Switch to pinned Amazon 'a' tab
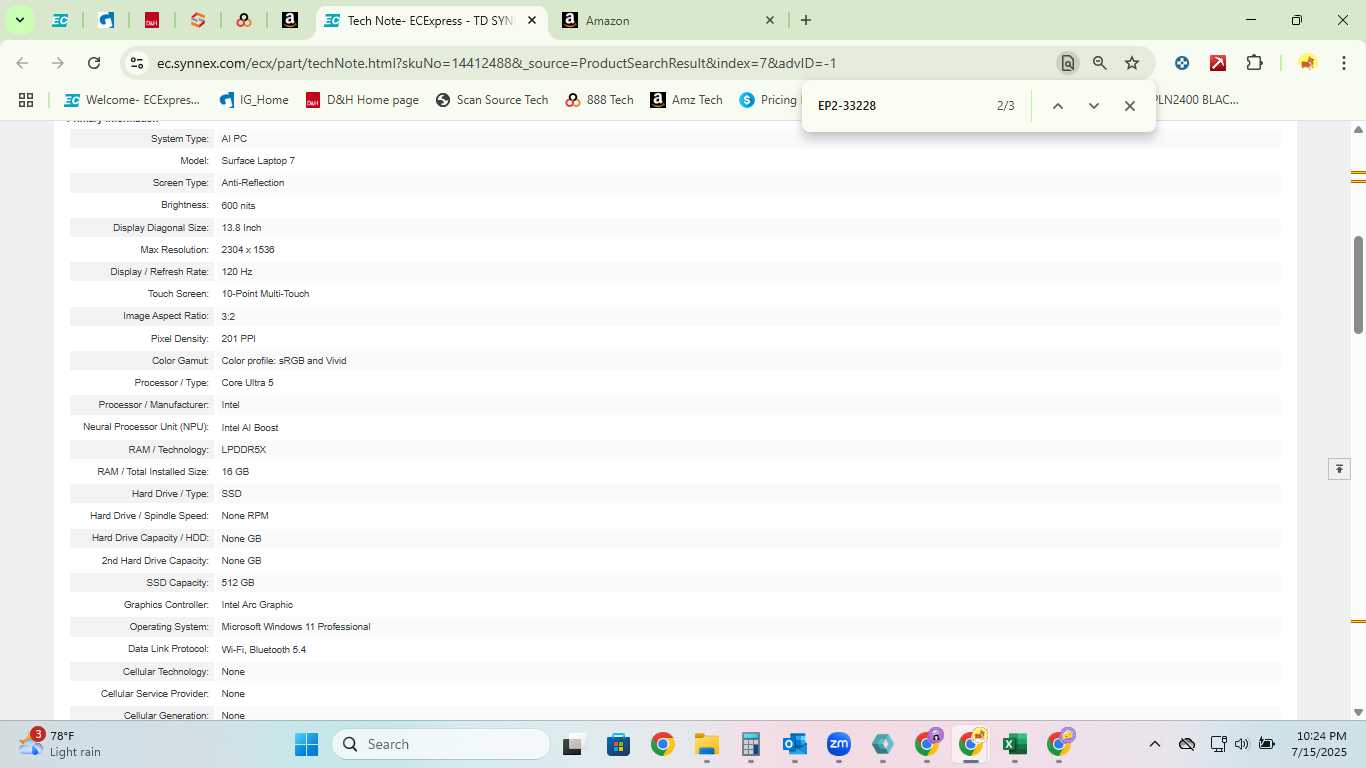1366x768 pixels. point(289,20)
